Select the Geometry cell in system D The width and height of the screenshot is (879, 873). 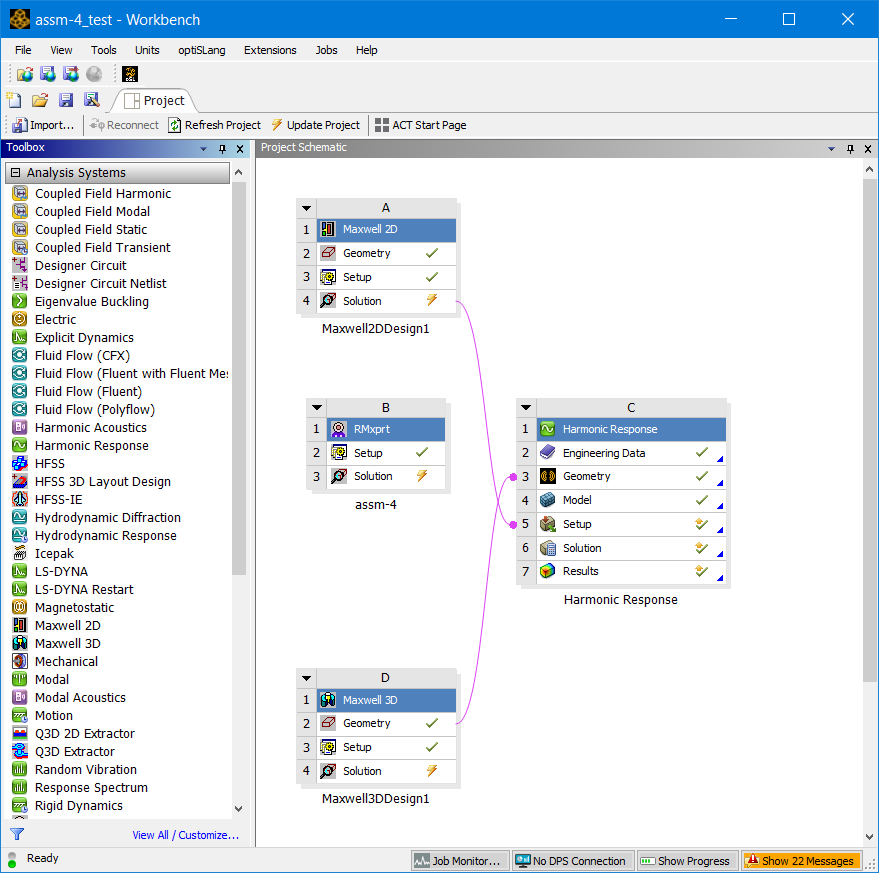coord(386,723)
